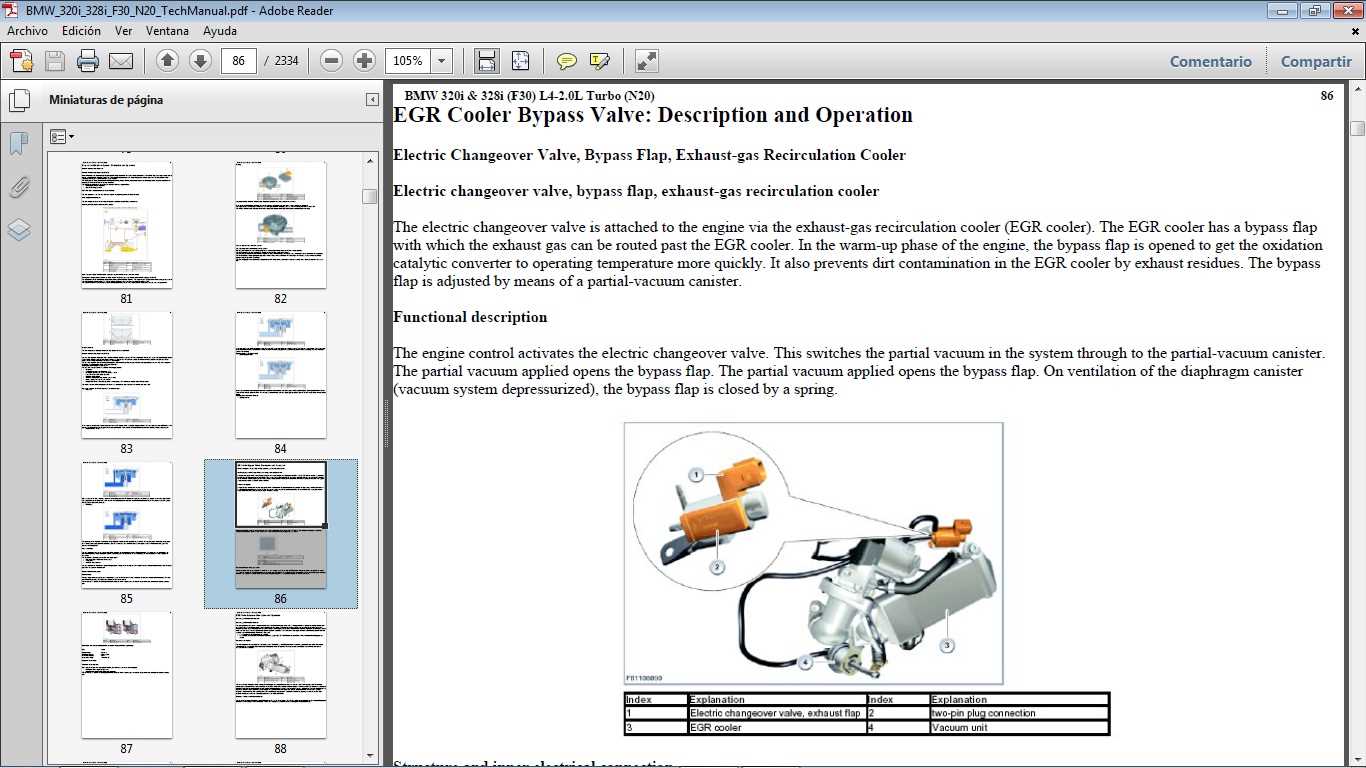Open the bookmarks panel icon
1366x768 pixels.
pos(19,144)
